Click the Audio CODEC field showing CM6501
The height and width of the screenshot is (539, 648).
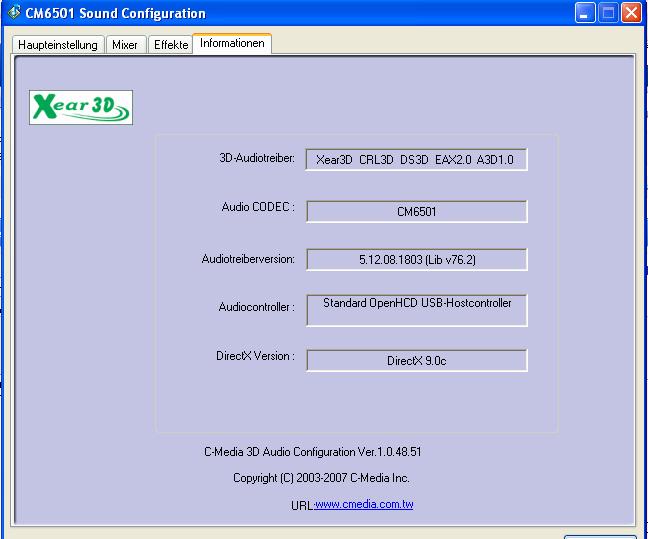point(417,212)
